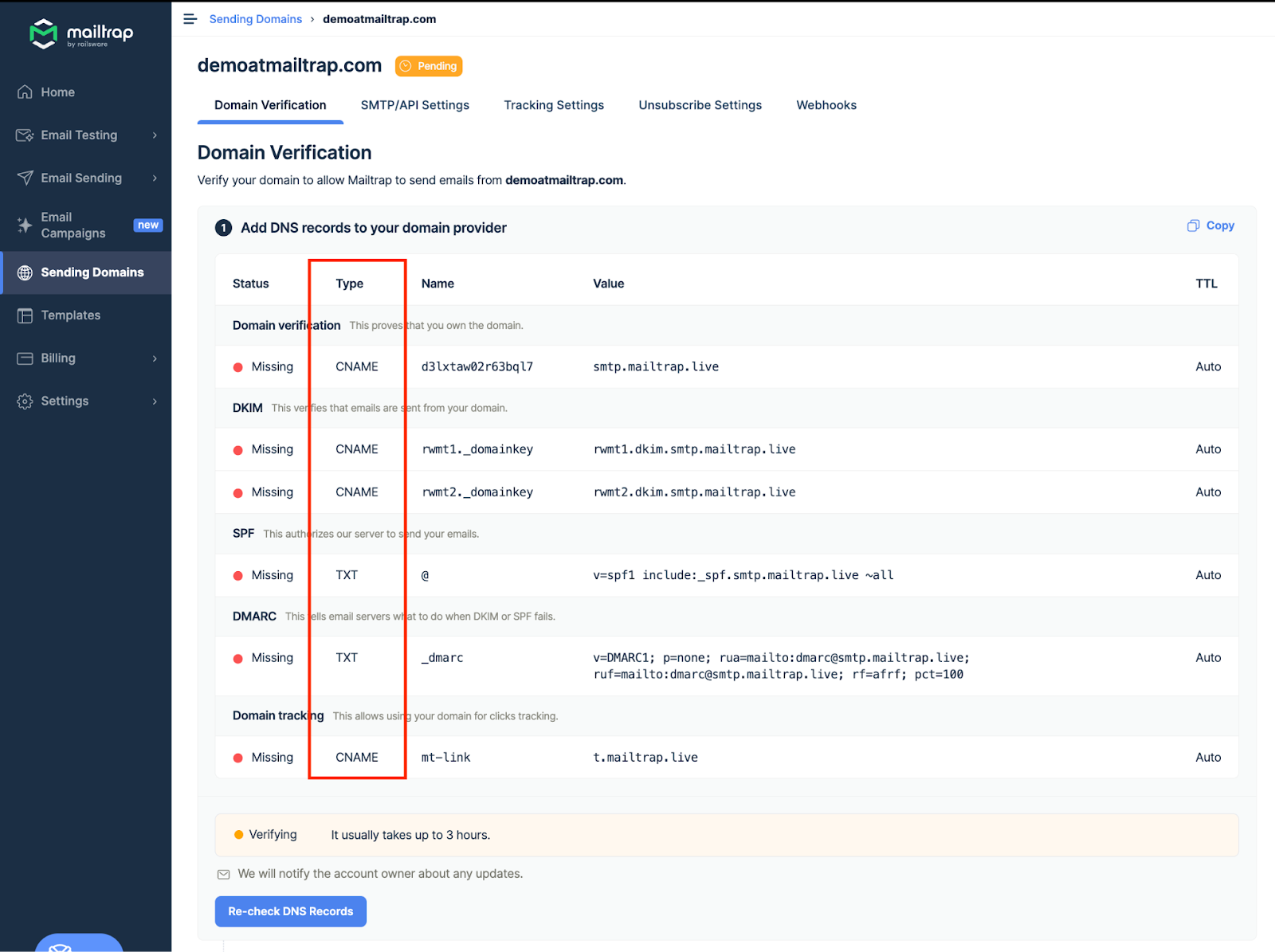Click the TXT type on _dmarc row
Screen dimensions: 1275x952
(x=347, y=658)
